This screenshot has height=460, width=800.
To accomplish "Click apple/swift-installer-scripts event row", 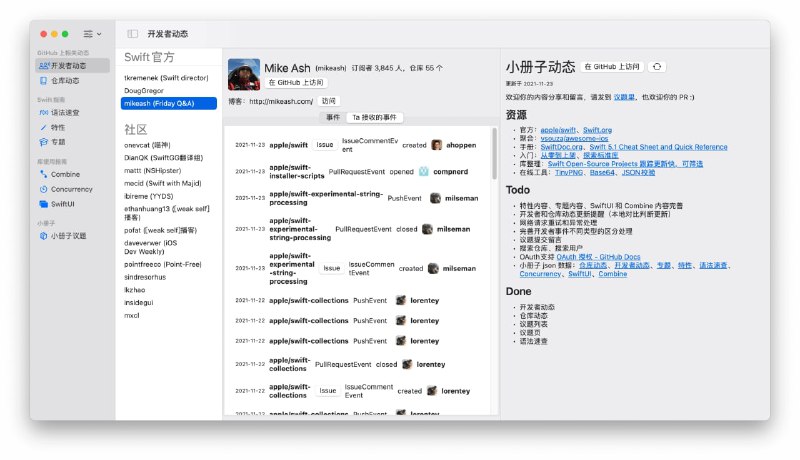I will pos(357,171).
